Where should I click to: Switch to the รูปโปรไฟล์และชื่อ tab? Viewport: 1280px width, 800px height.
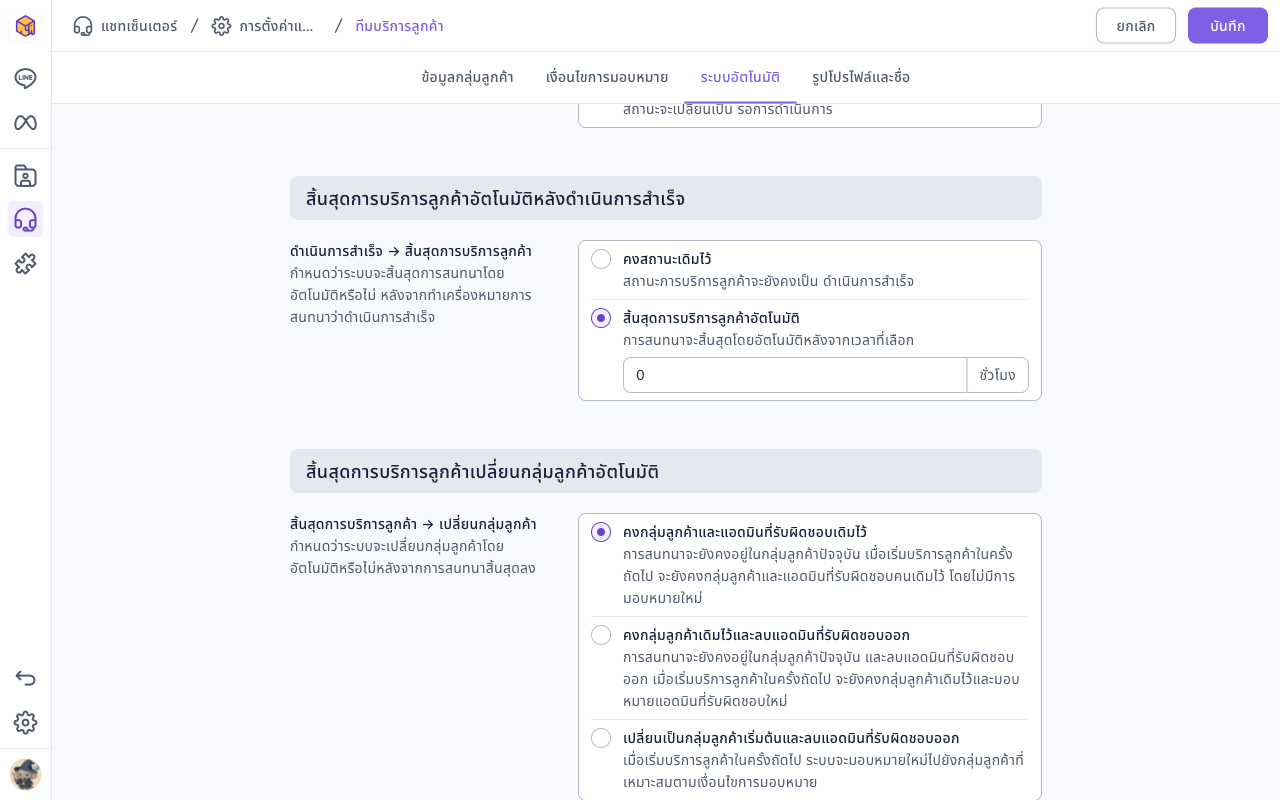(861, 77)
